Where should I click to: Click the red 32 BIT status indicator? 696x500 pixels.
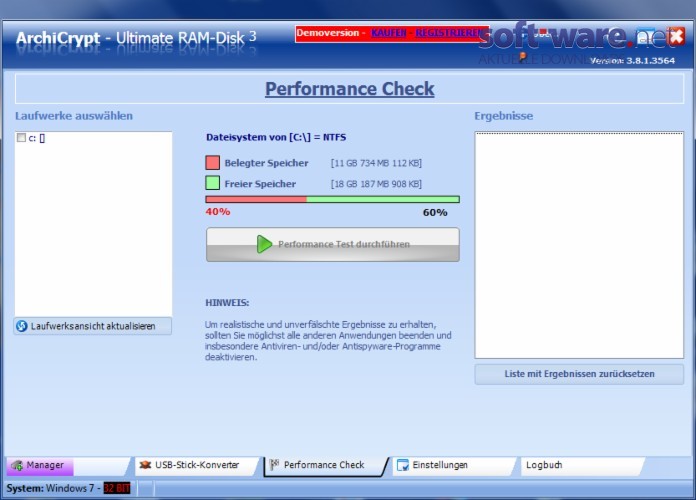pyautogui.click(x=117, y=488)
